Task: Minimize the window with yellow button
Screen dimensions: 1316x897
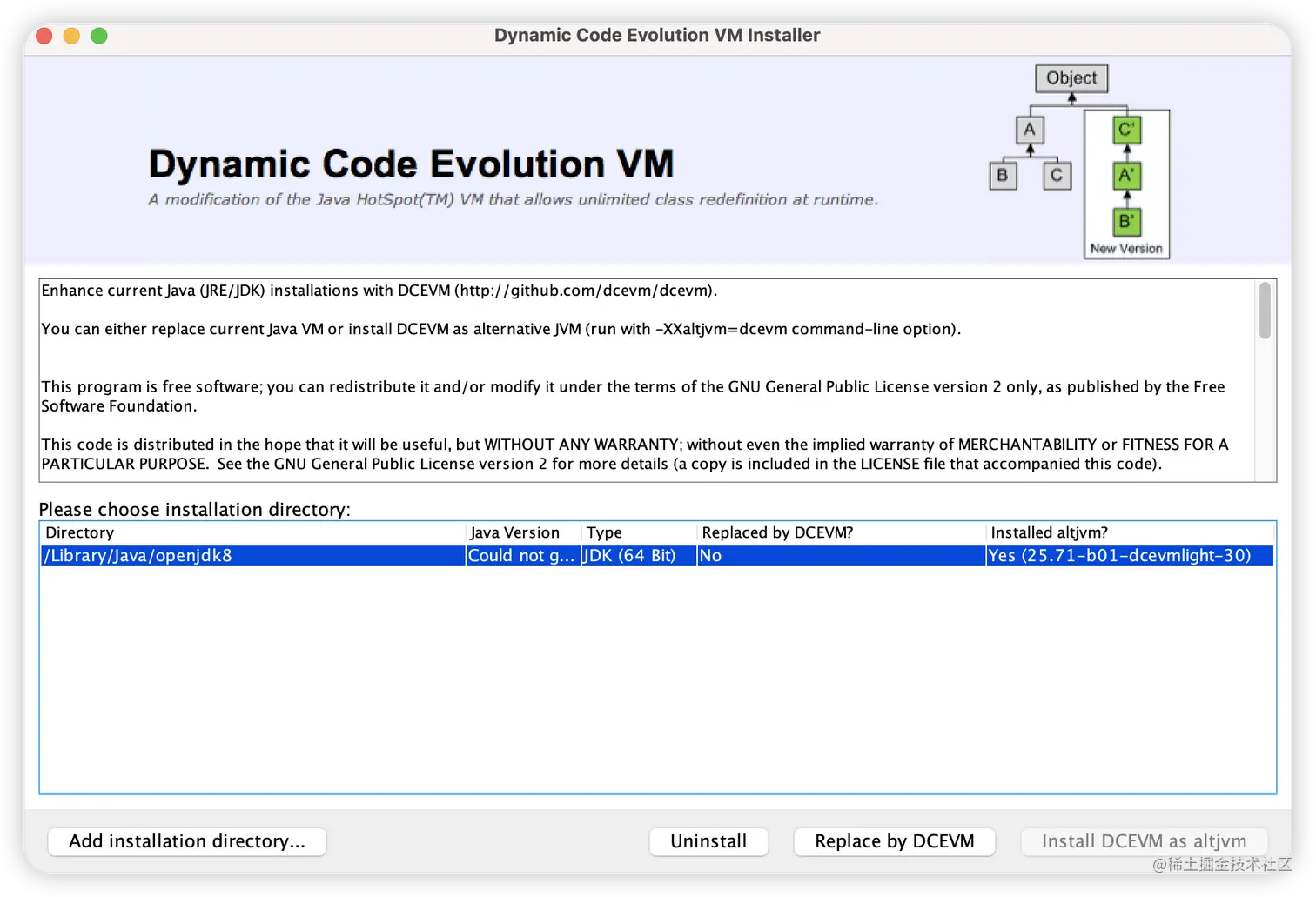Action: (x=71, y=36)
